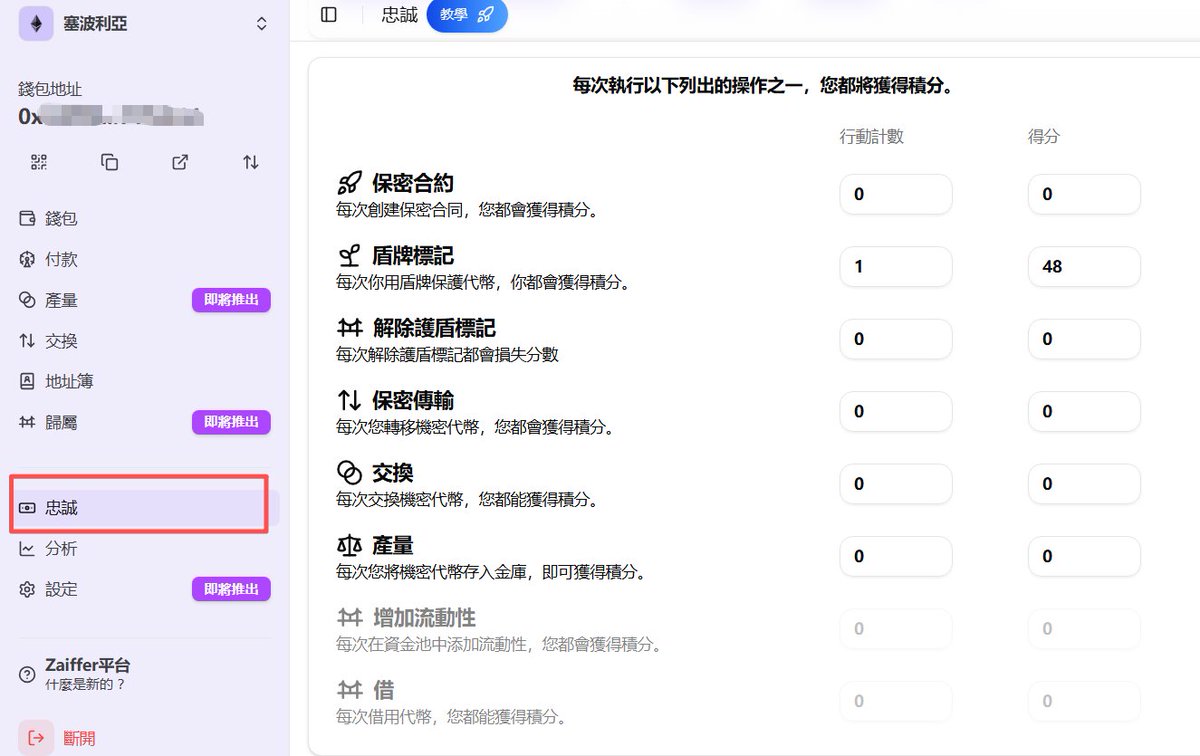Click 忠誠 page title in header
Viewport: 1200px width, 756px height.
point(400,15)
